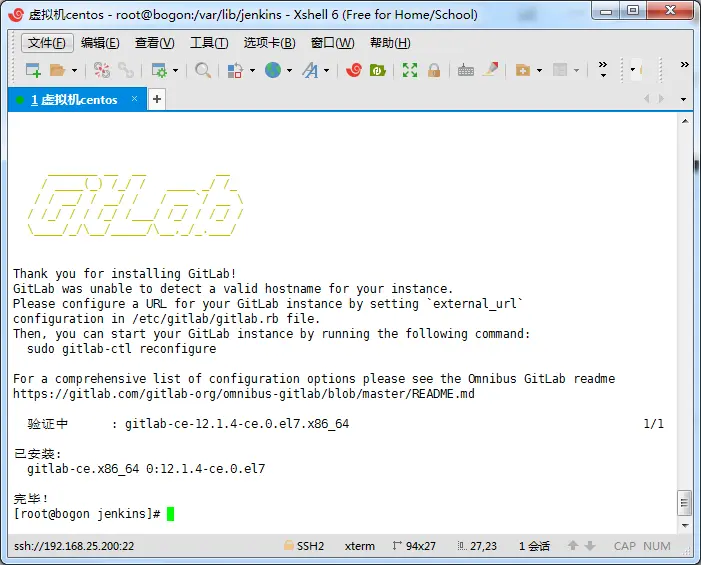Launch Xmanager via red swirl icon
Screen dimensions: 701x565
(354, 70)
